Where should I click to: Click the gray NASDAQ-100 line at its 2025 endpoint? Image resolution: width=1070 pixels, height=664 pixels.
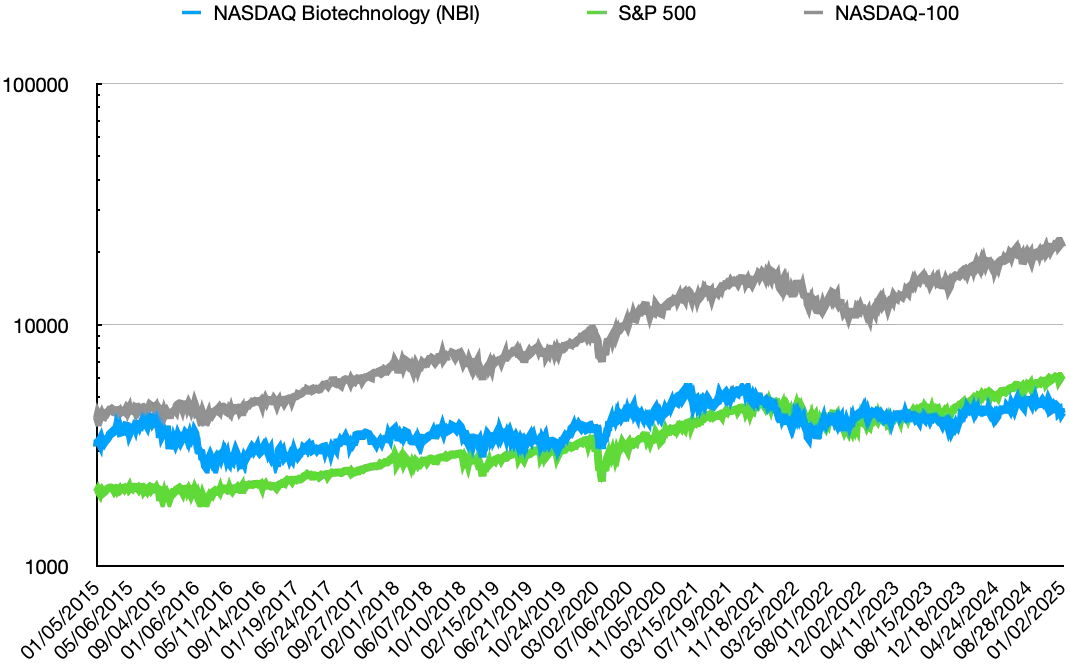(x=1060, y=244)
